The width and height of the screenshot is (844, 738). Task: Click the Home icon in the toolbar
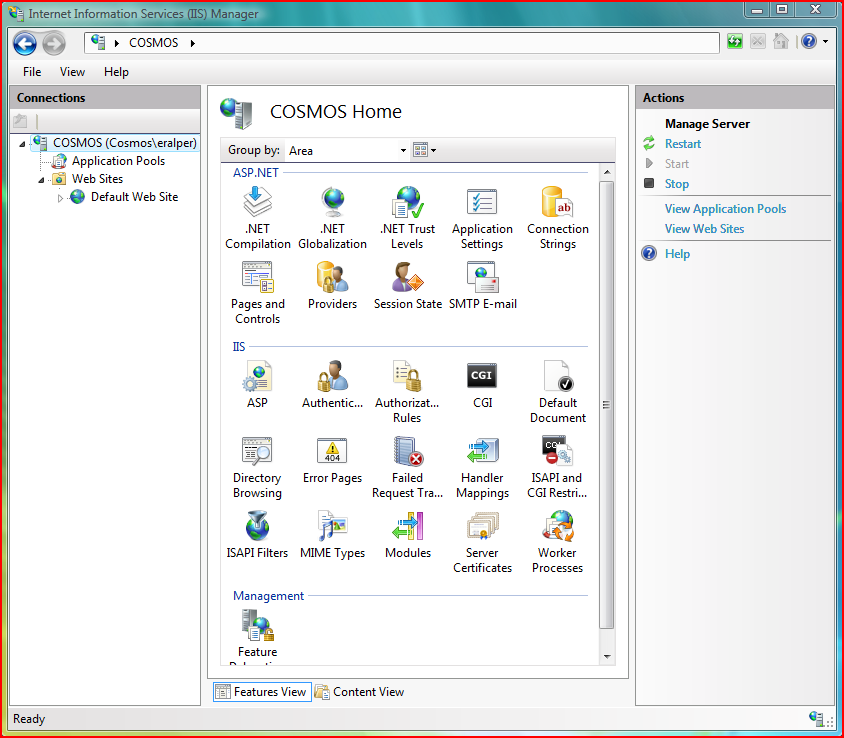[x=780, y=41]
